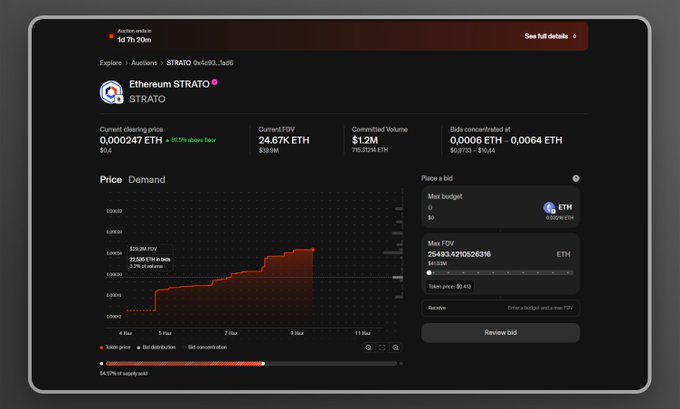Click the chart tooltip showing ETH in bids

[x=150, y=258]
